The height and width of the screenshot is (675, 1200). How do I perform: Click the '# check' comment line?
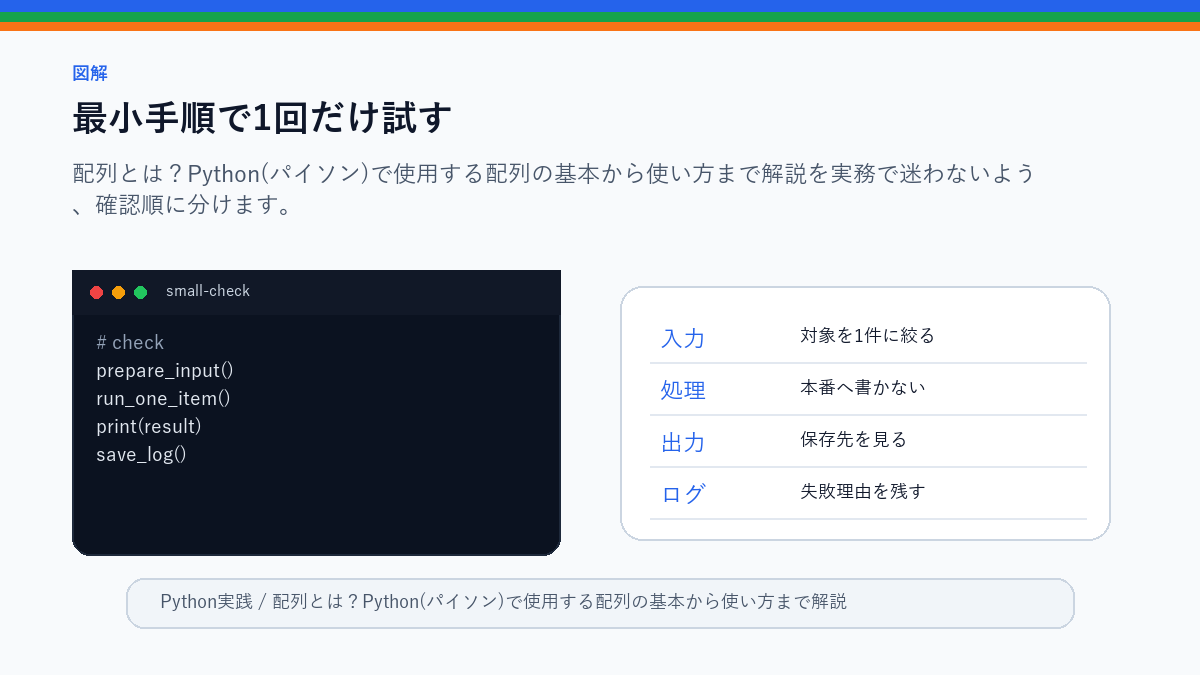point(130,342)
